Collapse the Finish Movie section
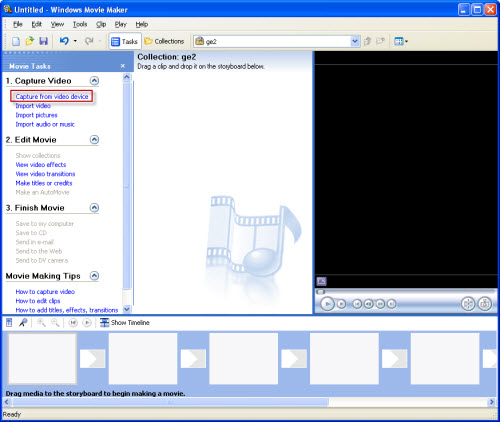 95,208
